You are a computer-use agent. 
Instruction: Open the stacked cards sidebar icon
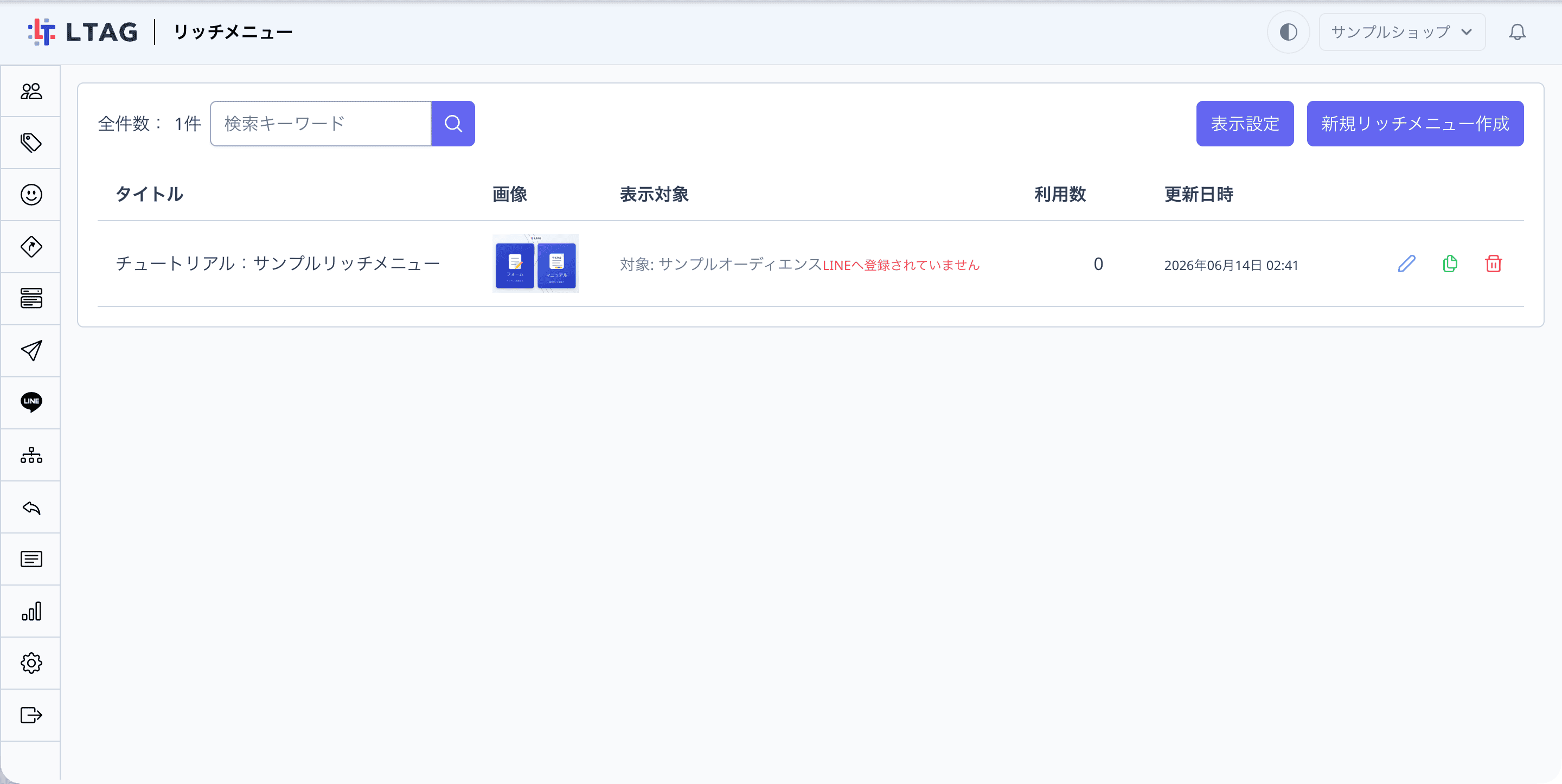click(31, 298)
